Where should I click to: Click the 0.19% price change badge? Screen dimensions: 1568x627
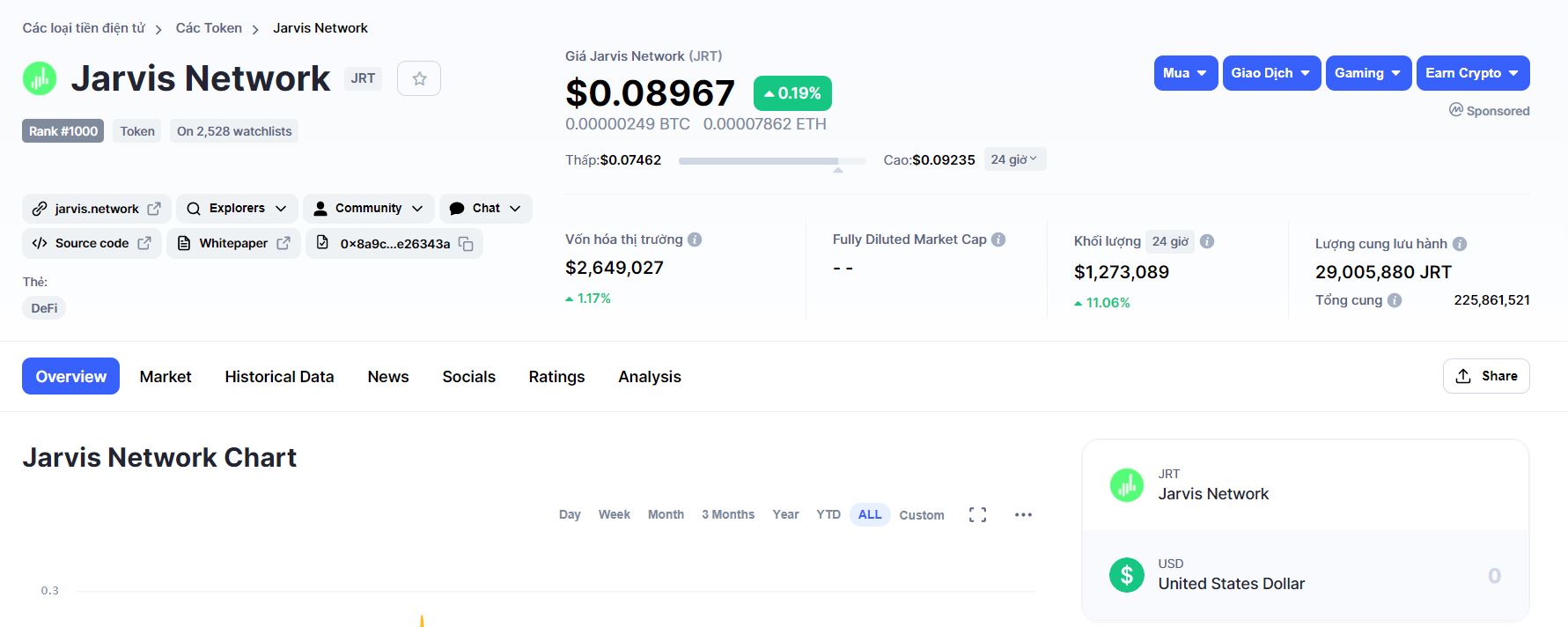coord(792,93)
